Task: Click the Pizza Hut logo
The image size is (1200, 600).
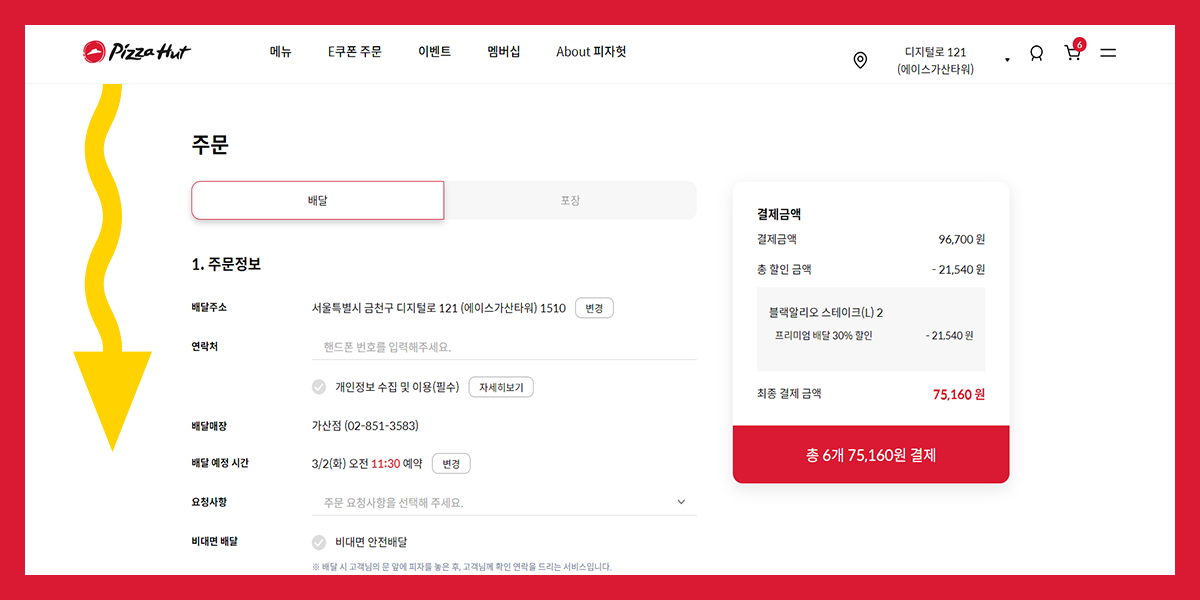Action: point(136,52)
